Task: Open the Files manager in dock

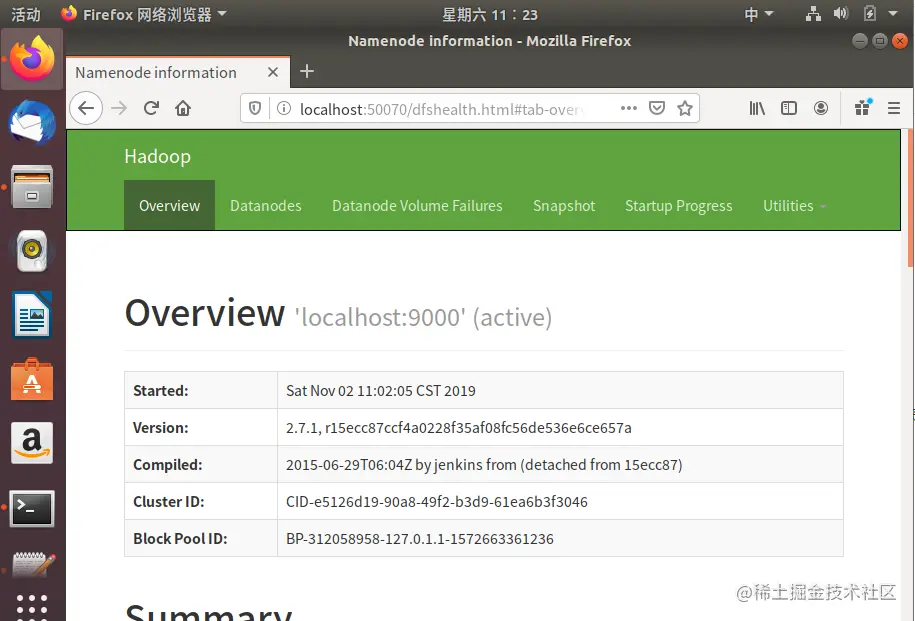Action: [32, 187]
